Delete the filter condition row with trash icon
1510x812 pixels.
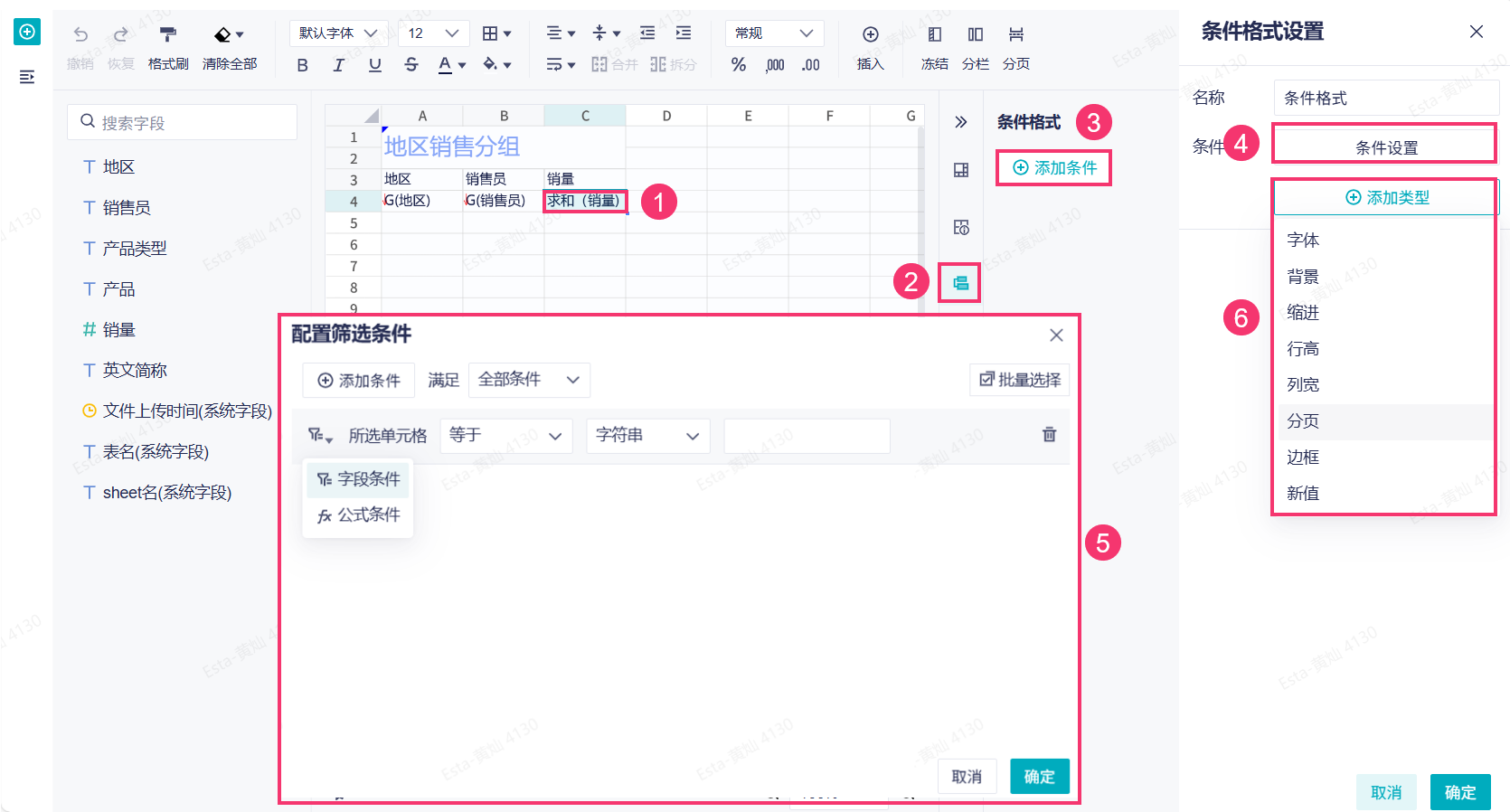coord(1049,435)
